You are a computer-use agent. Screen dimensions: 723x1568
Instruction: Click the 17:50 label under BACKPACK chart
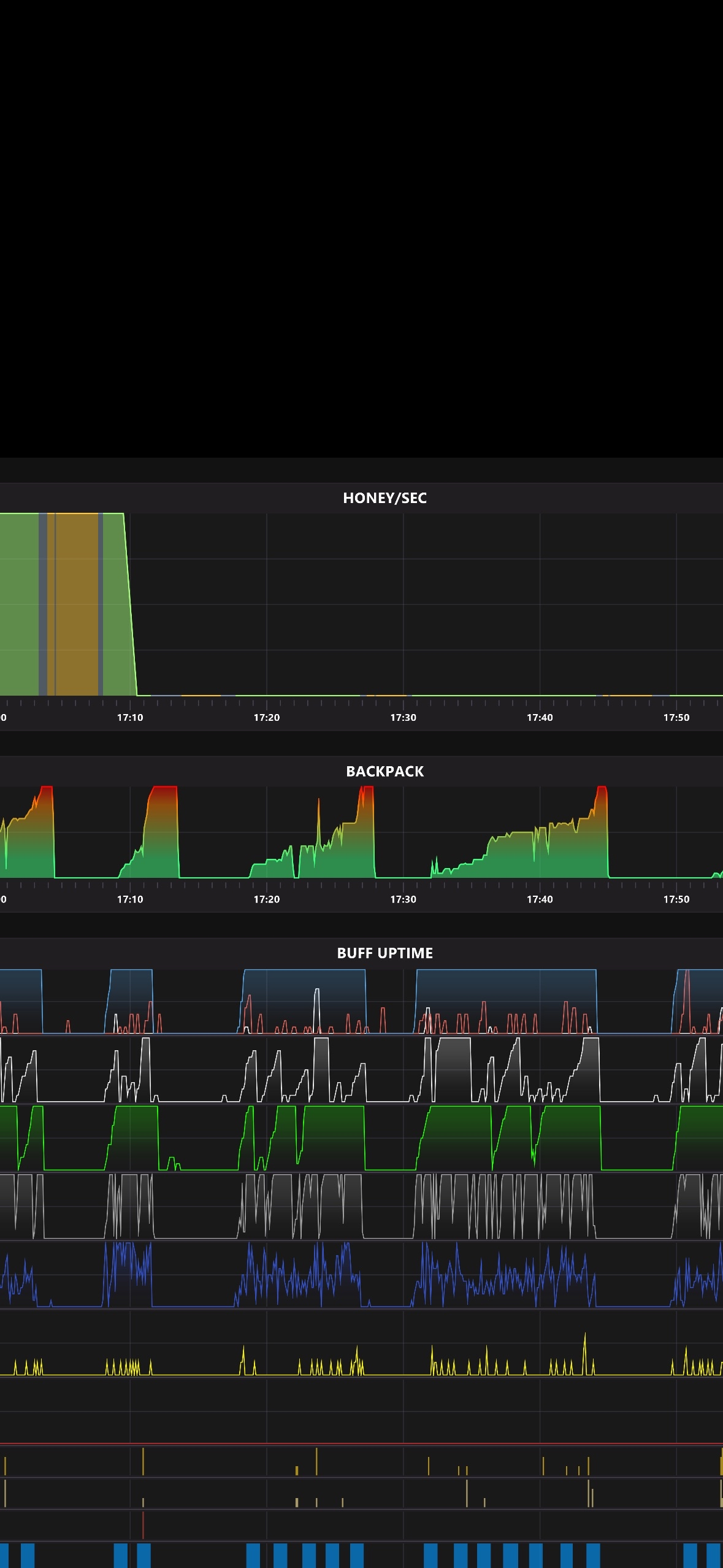tap(676, 899)
